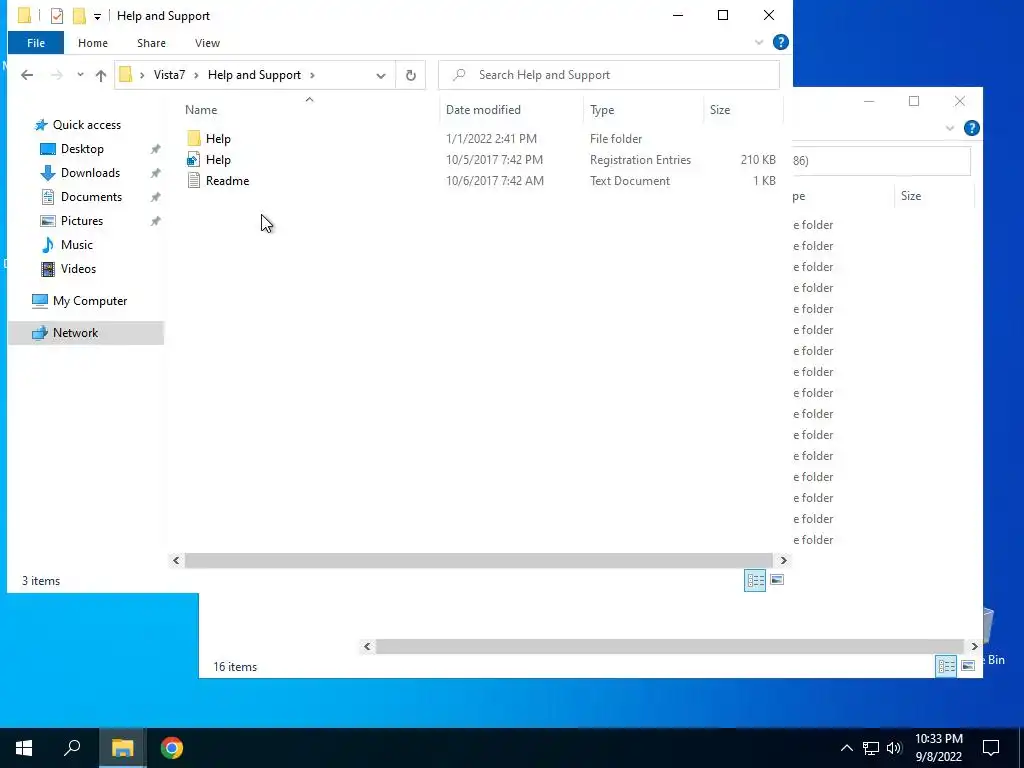This screenshot has height=768, width=1024.
Task: Select the Help registration entries file icon
Action: click(193, 159)
